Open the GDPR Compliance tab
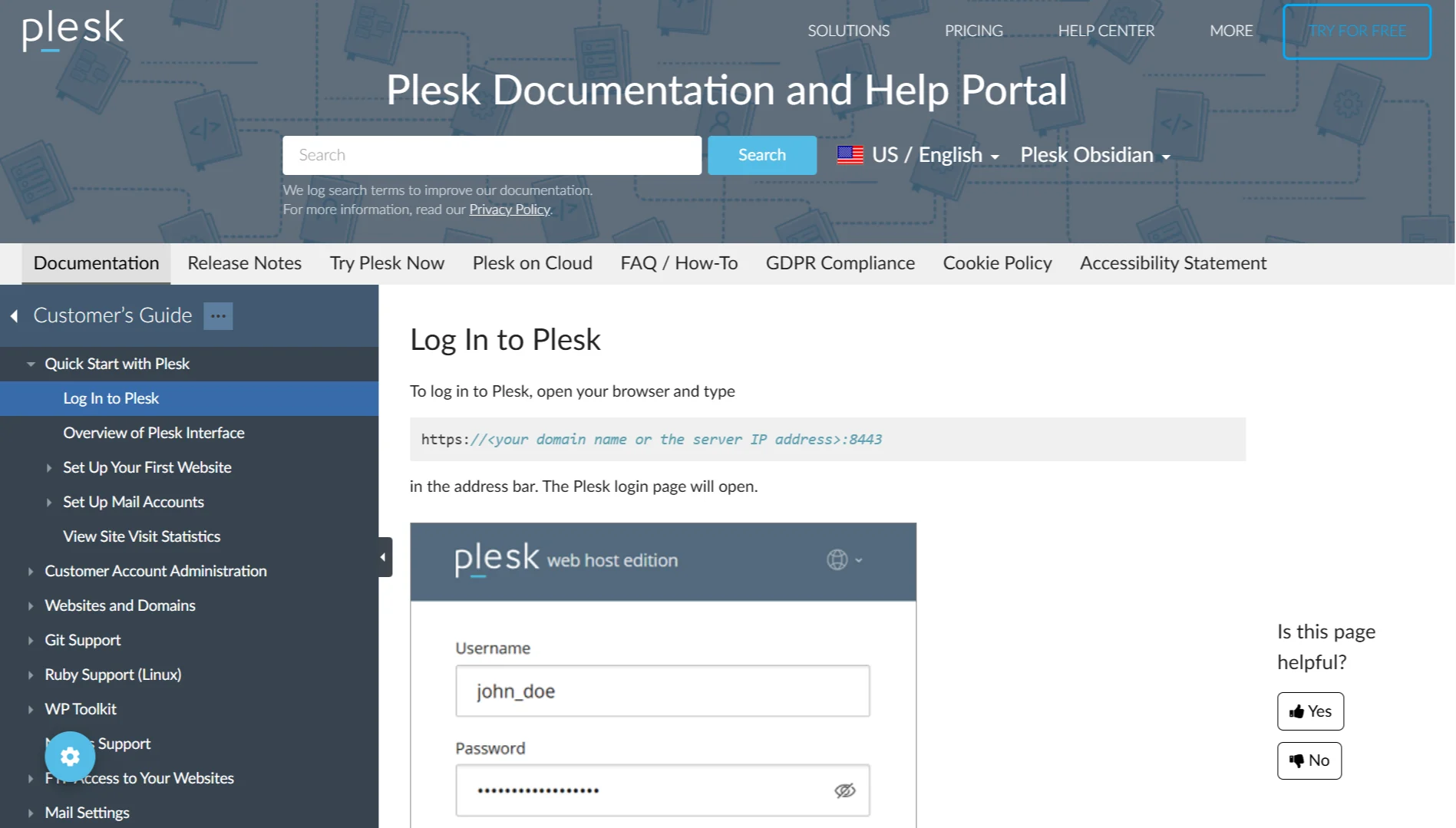The image size is (1456, 828). 840,263
